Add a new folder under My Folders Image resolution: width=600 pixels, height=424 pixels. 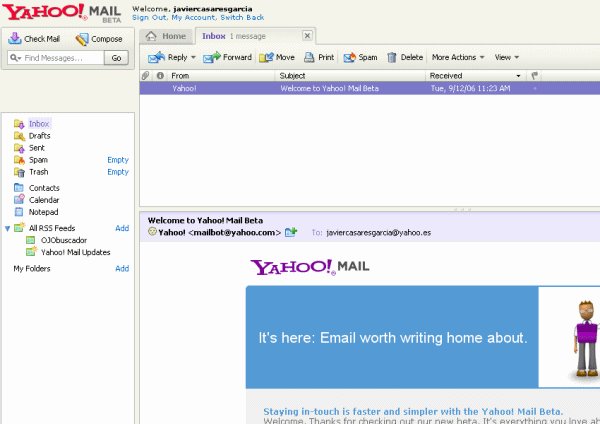pos(122,268)
